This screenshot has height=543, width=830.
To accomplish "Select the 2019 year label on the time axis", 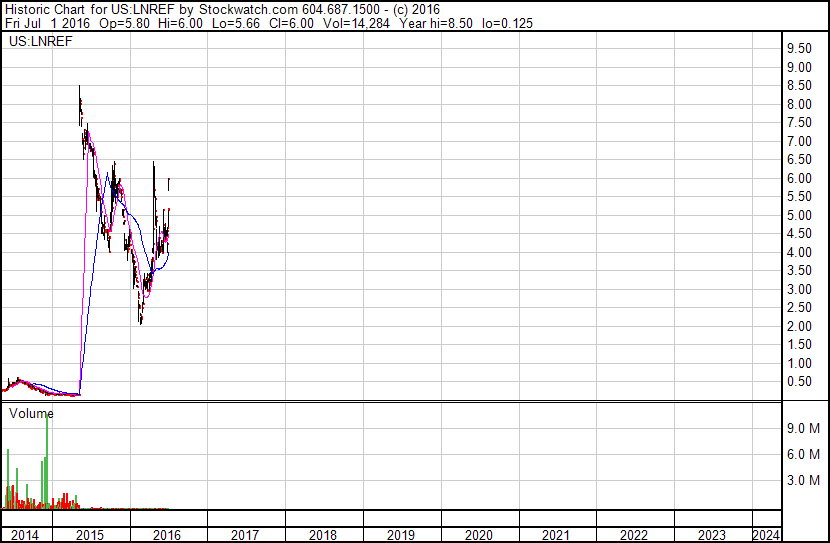I will tap(401, 535).
